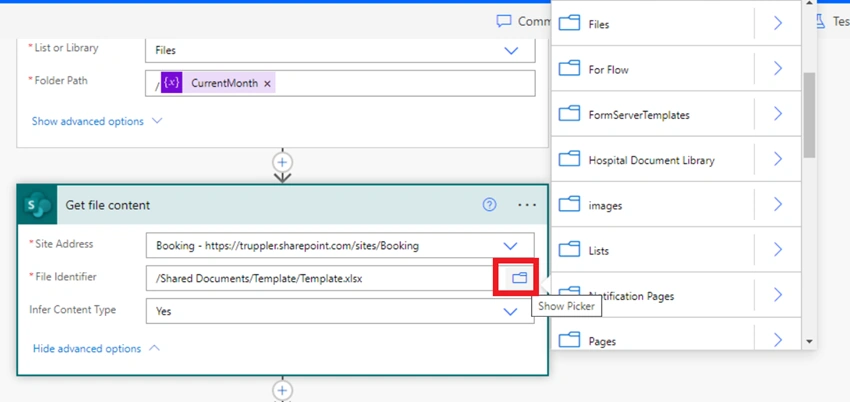Select the Files folder icon in the picker
The image size is (850, 402).
coord(570,23)
